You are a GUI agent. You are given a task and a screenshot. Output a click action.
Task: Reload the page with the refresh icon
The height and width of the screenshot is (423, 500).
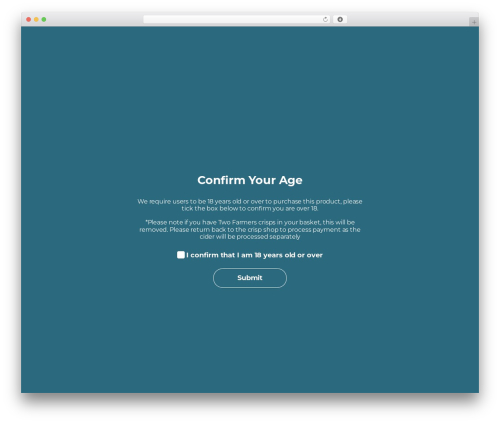pyautogui.click(x=325, y=20)
